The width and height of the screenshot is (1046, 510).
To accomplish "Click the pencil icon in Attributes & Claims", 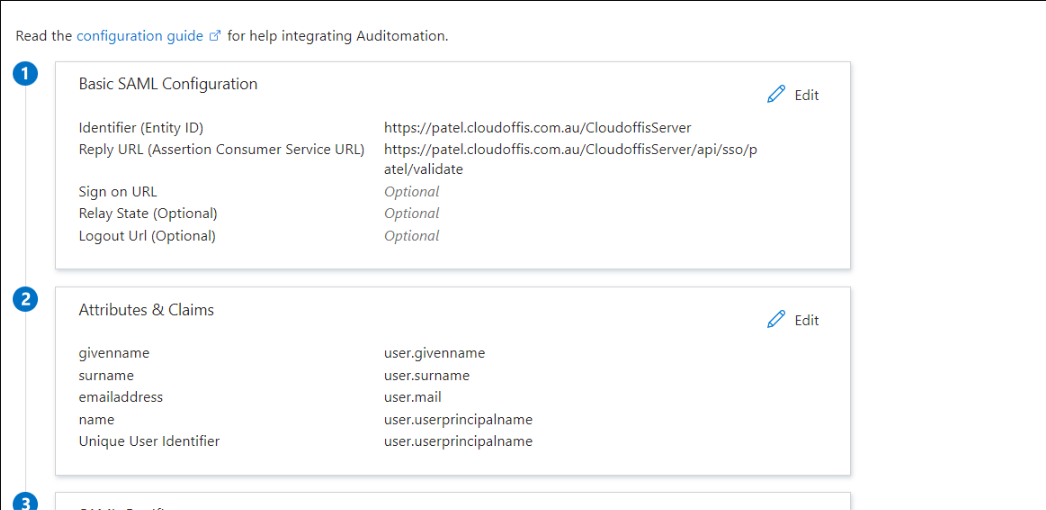I will [776, 320].
